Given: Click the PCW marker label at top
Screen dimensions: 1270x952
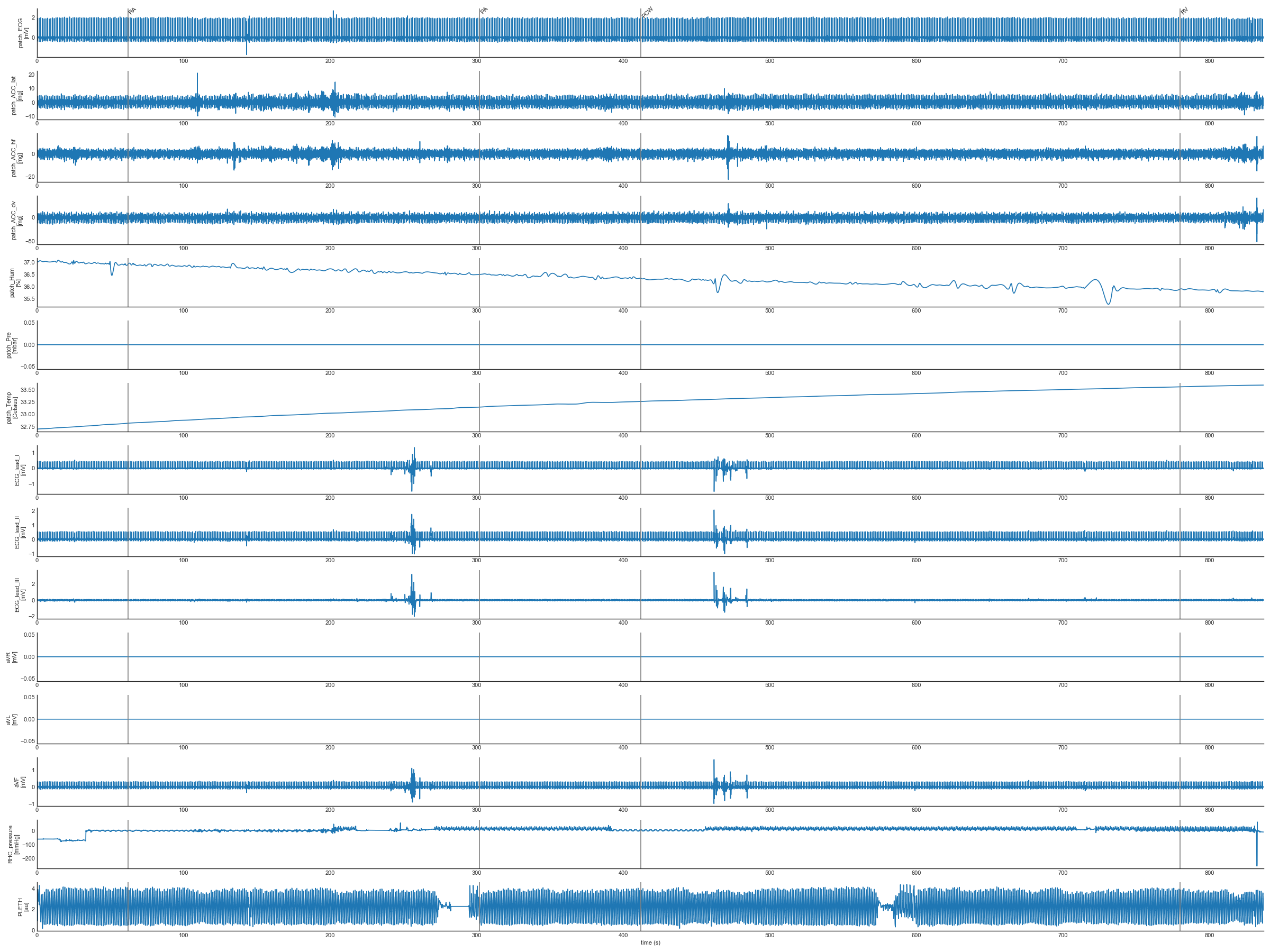Looking at the screenshot, I should [648, 12].
